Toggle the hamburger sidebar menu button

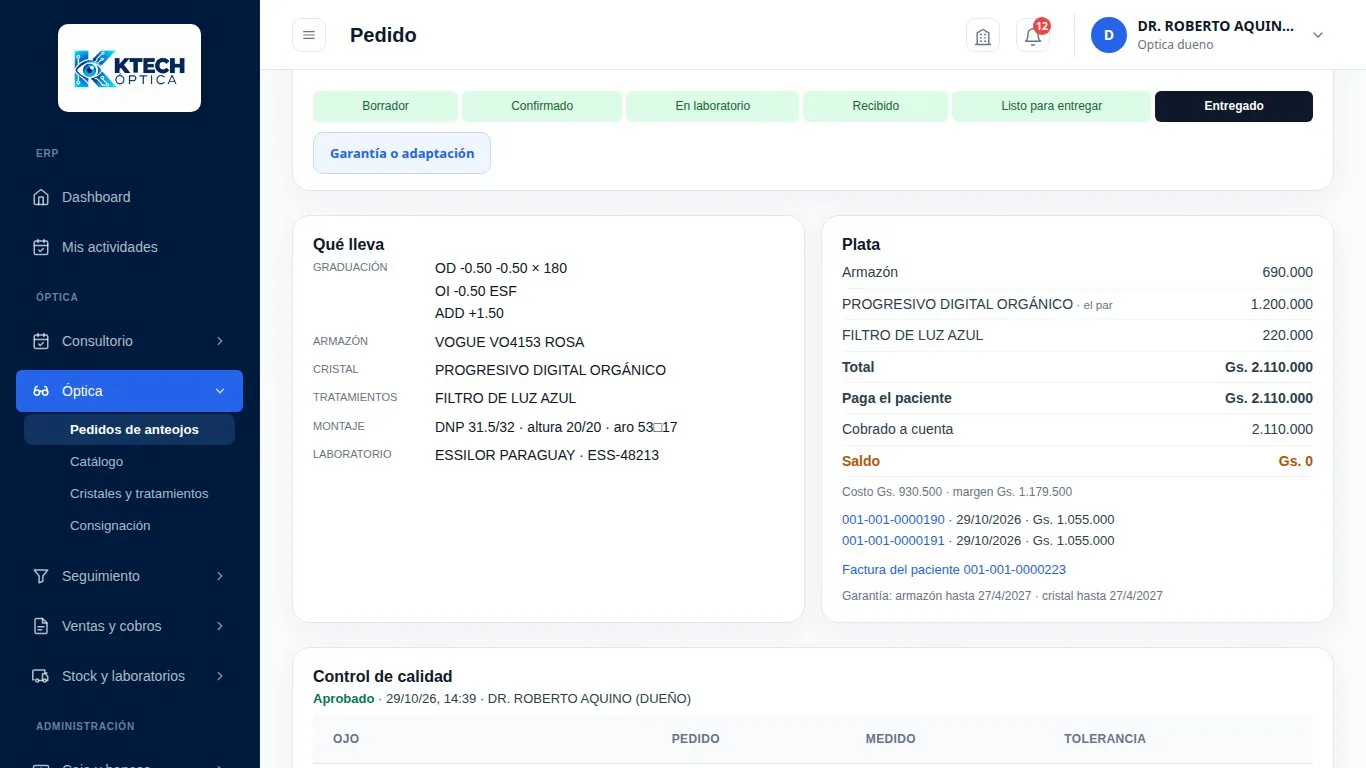tap(309, 35)
